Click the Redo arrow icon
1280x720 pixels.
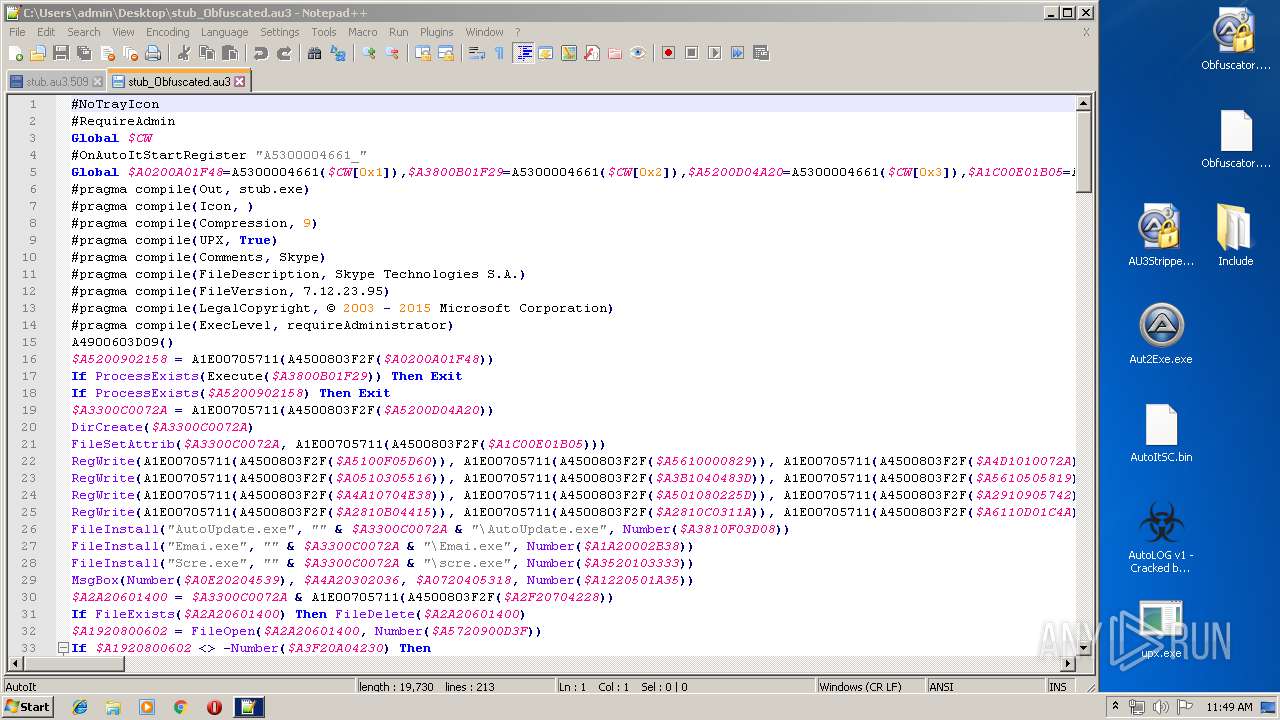pos(284,53)
